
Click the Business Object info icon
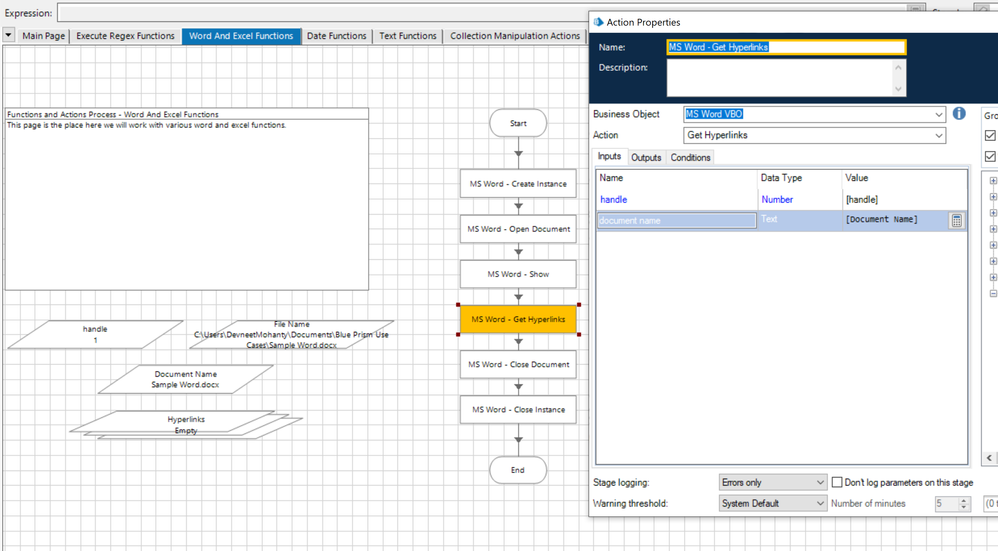(x=958, y=114)
